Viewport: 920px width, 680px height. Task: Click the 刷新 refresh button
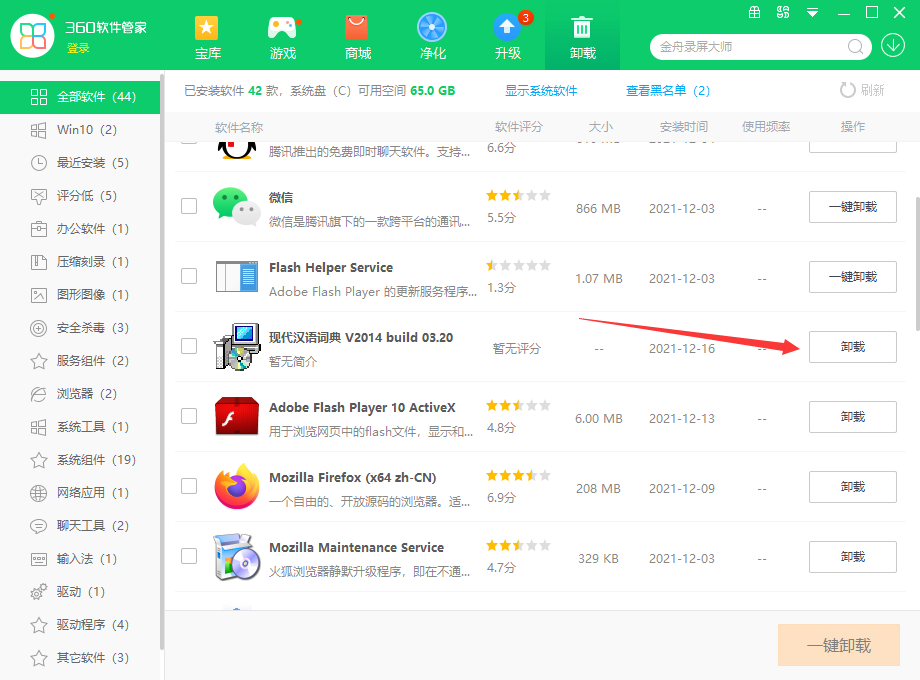862,90
